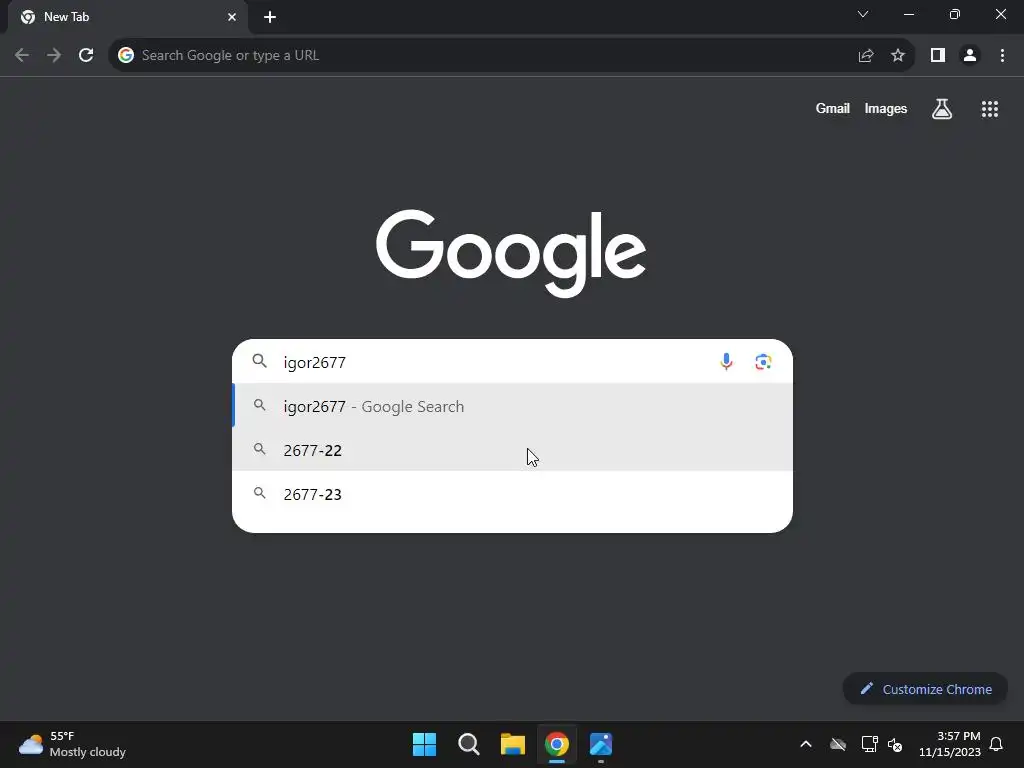1024x768 pixels.
Task: Toggle the Chrome side panel
Action: [938, 56]
